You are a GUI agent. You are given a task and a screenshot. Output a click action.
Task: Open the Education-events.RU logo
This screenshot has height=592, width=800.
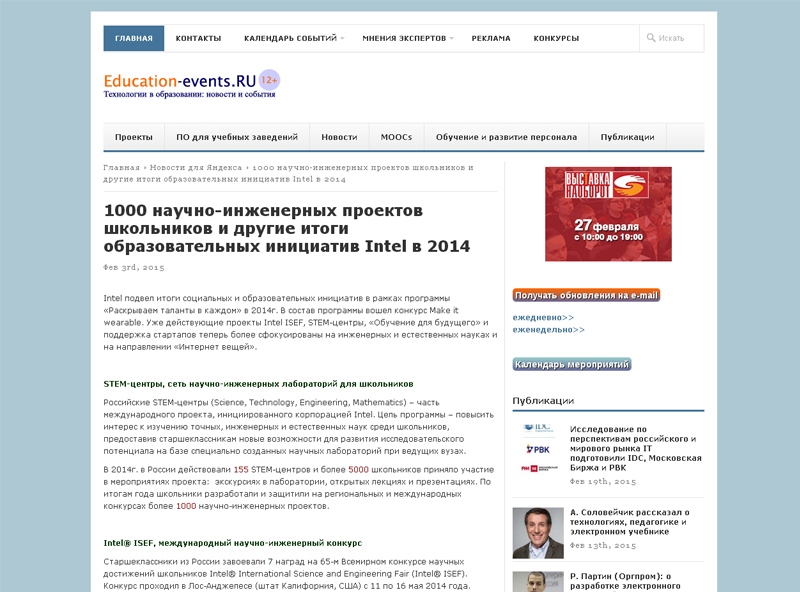[x=180, y=81]
